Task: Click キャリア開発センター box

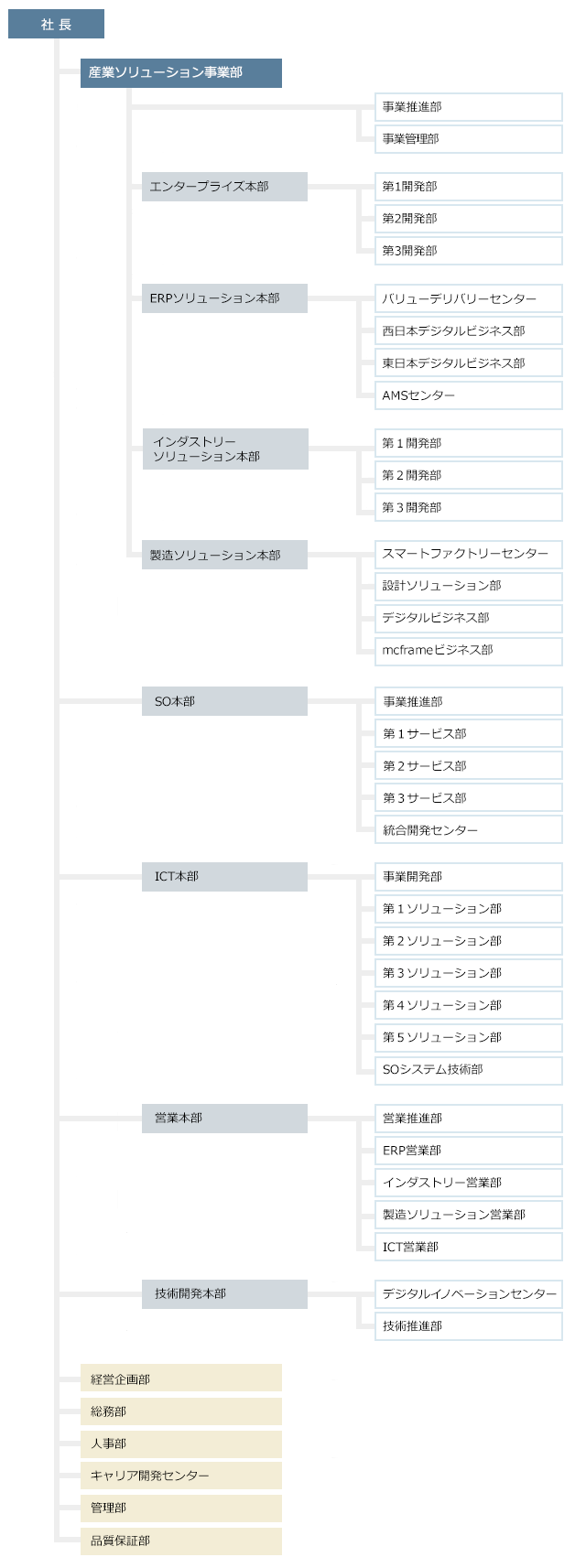Action: pos(180,1476)
